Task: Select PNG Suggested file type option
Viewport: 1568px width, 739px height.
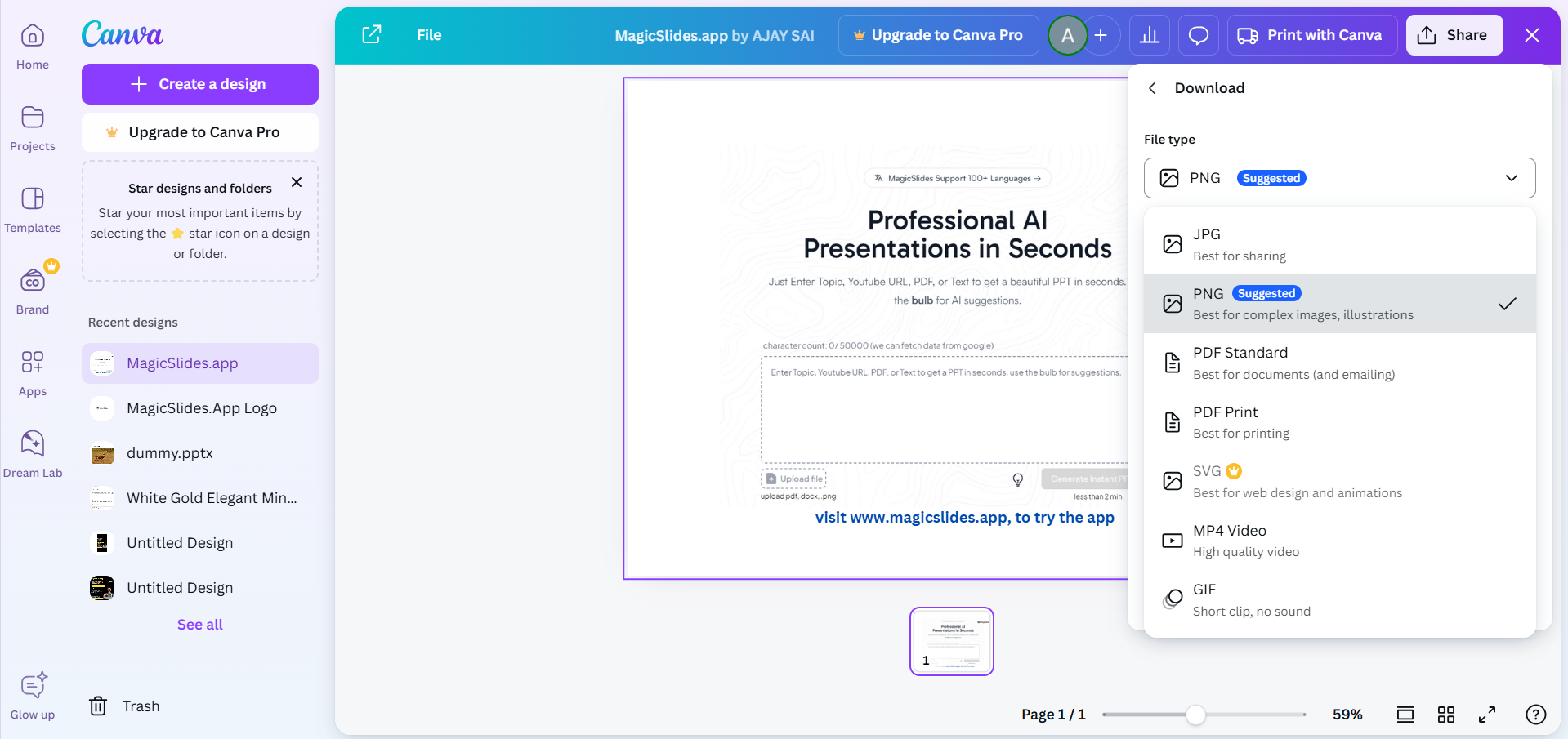Action: click(1340, 304)
